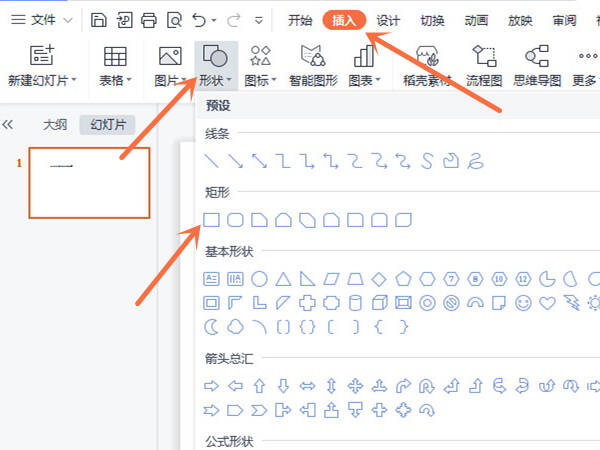The width and height of the screenshot is (600, 450).
Task: Click the print preview icon
Action: pyautogui.click(x=174, y=20)
